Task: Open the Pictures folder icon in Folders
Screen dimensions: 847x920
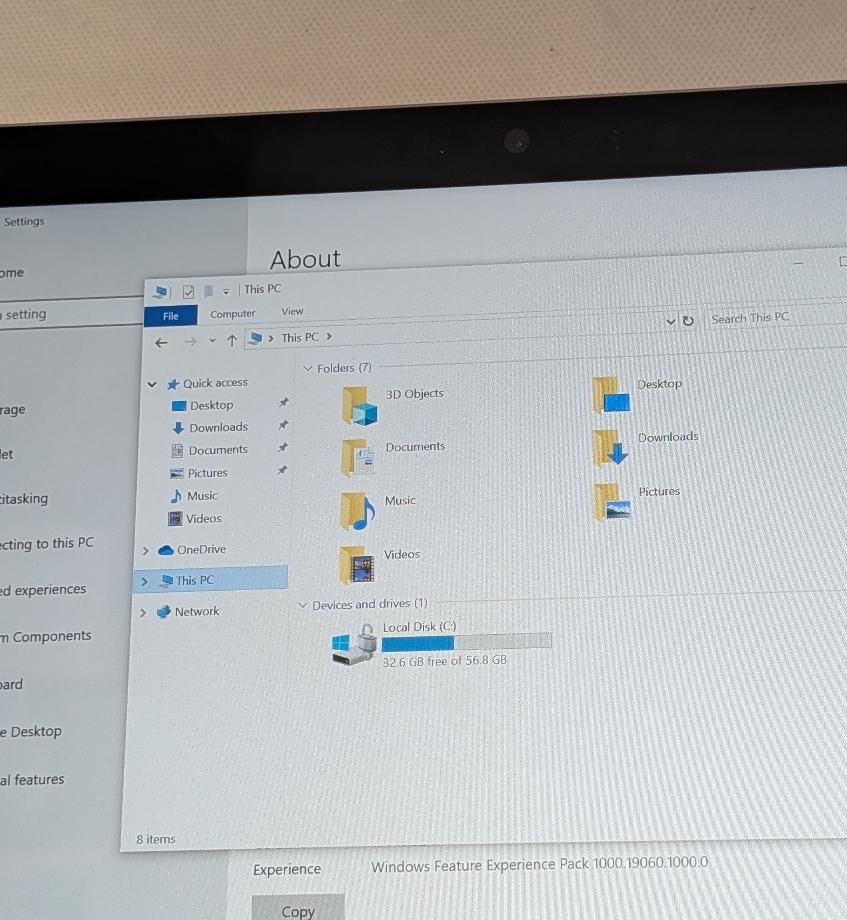Action: coord(612,502)
